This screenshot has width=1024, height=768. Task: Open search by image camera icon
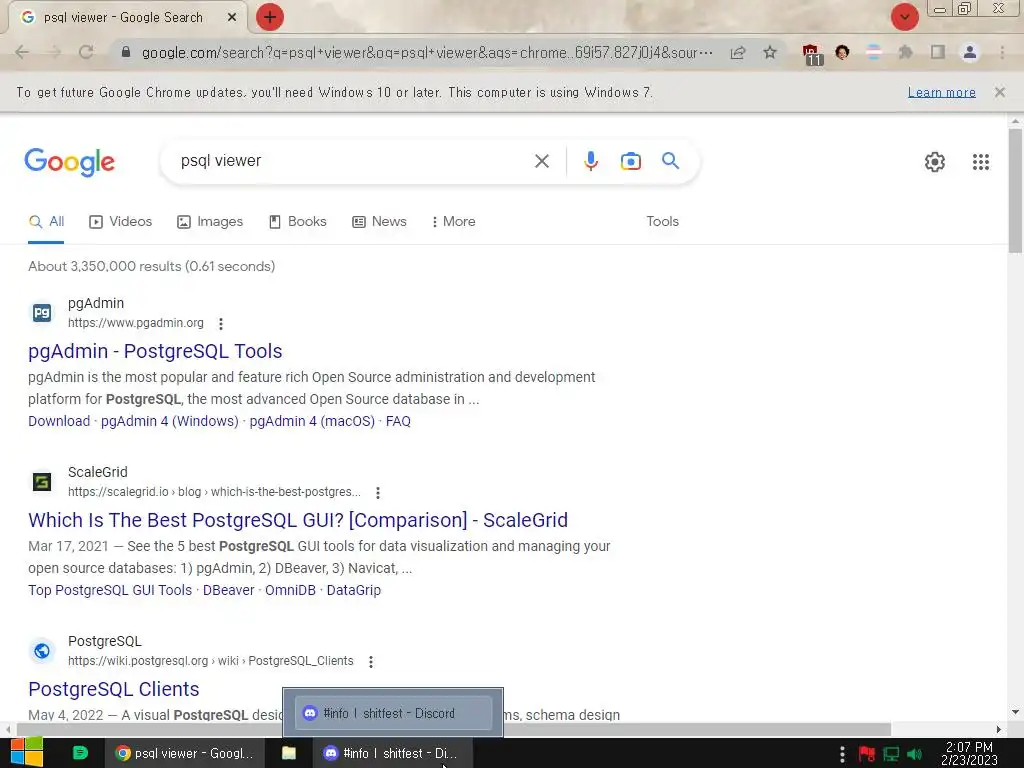(630, 161)
